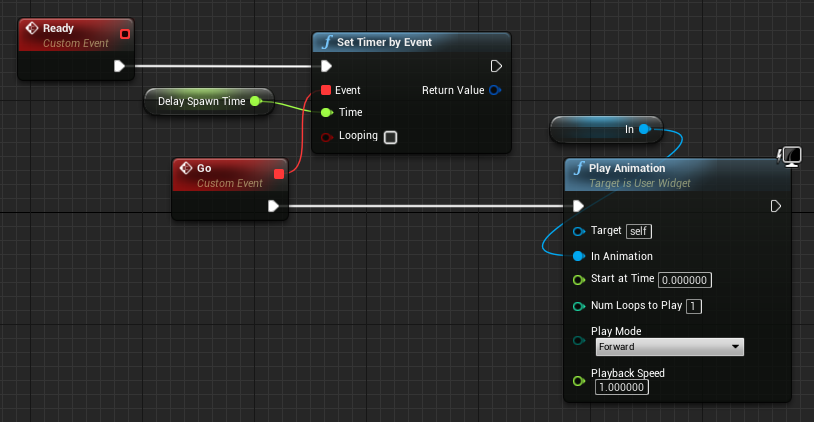Click the Play Mode input pin
The height and width of the screenshot is (422, 814).
pos(579,341)
